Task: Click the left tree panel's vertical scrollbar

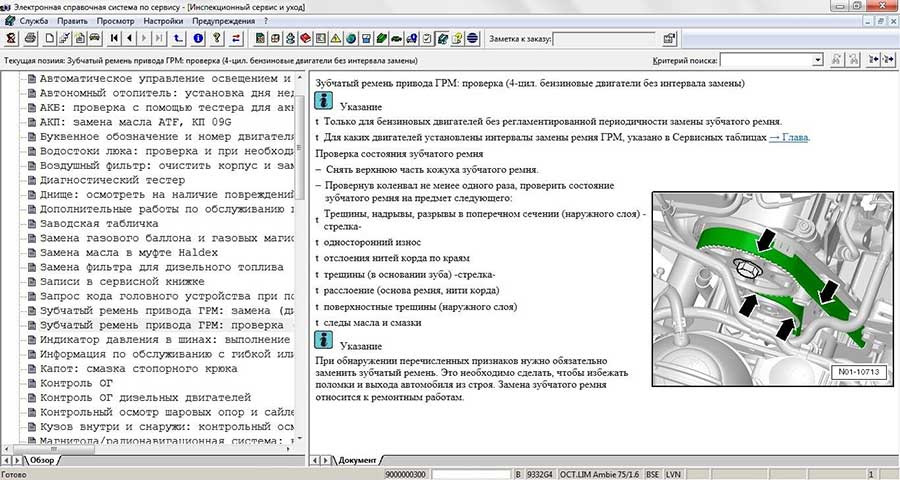Action: coord(300,258)
